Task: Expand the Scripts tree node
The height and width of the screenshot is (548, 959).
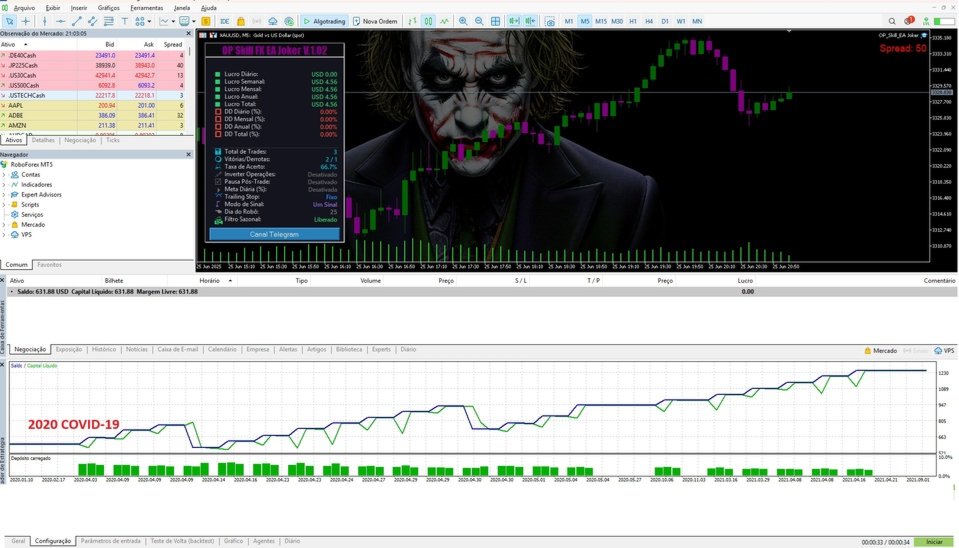Action: [4, 205]
